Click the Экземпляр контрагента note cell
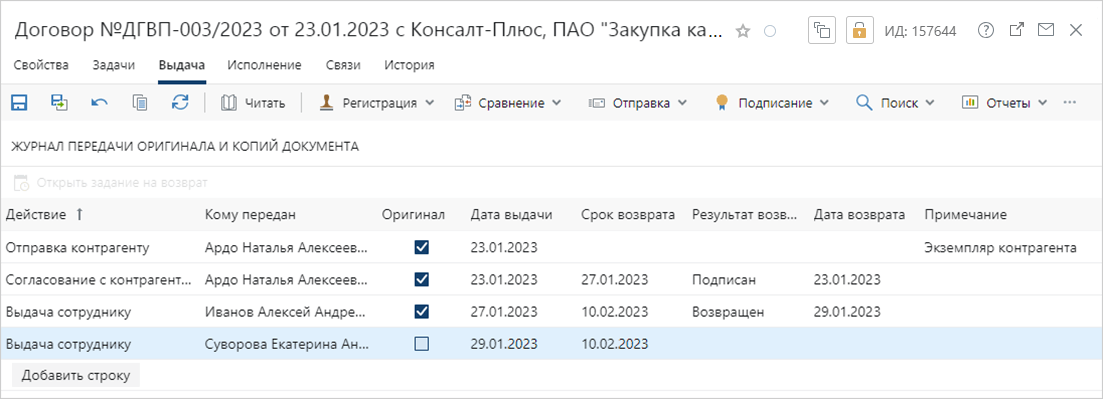The width and height of the screenshot is (1103, 399). pos(1000,248)
